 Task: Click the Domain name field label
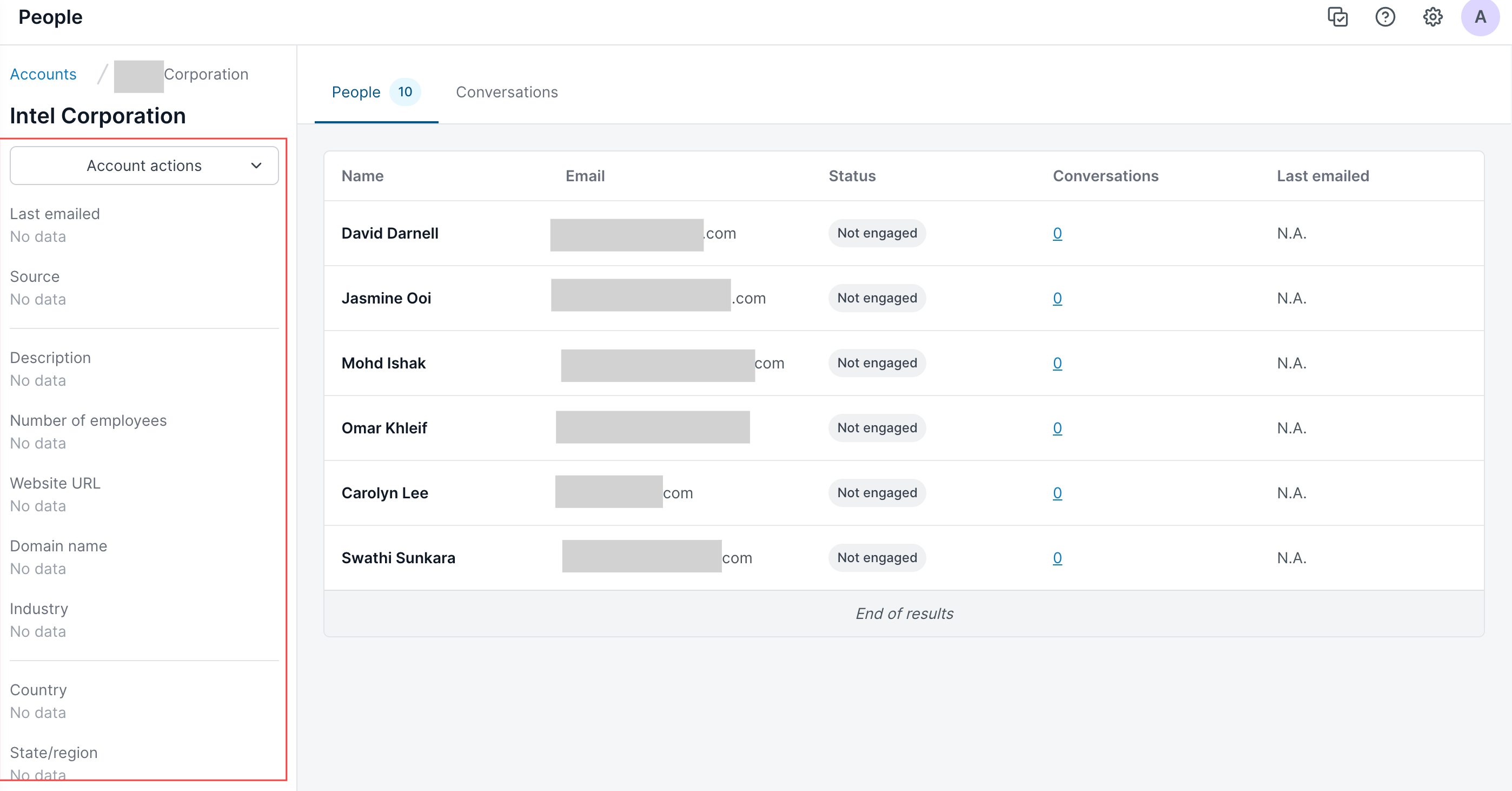click(59, 546)
